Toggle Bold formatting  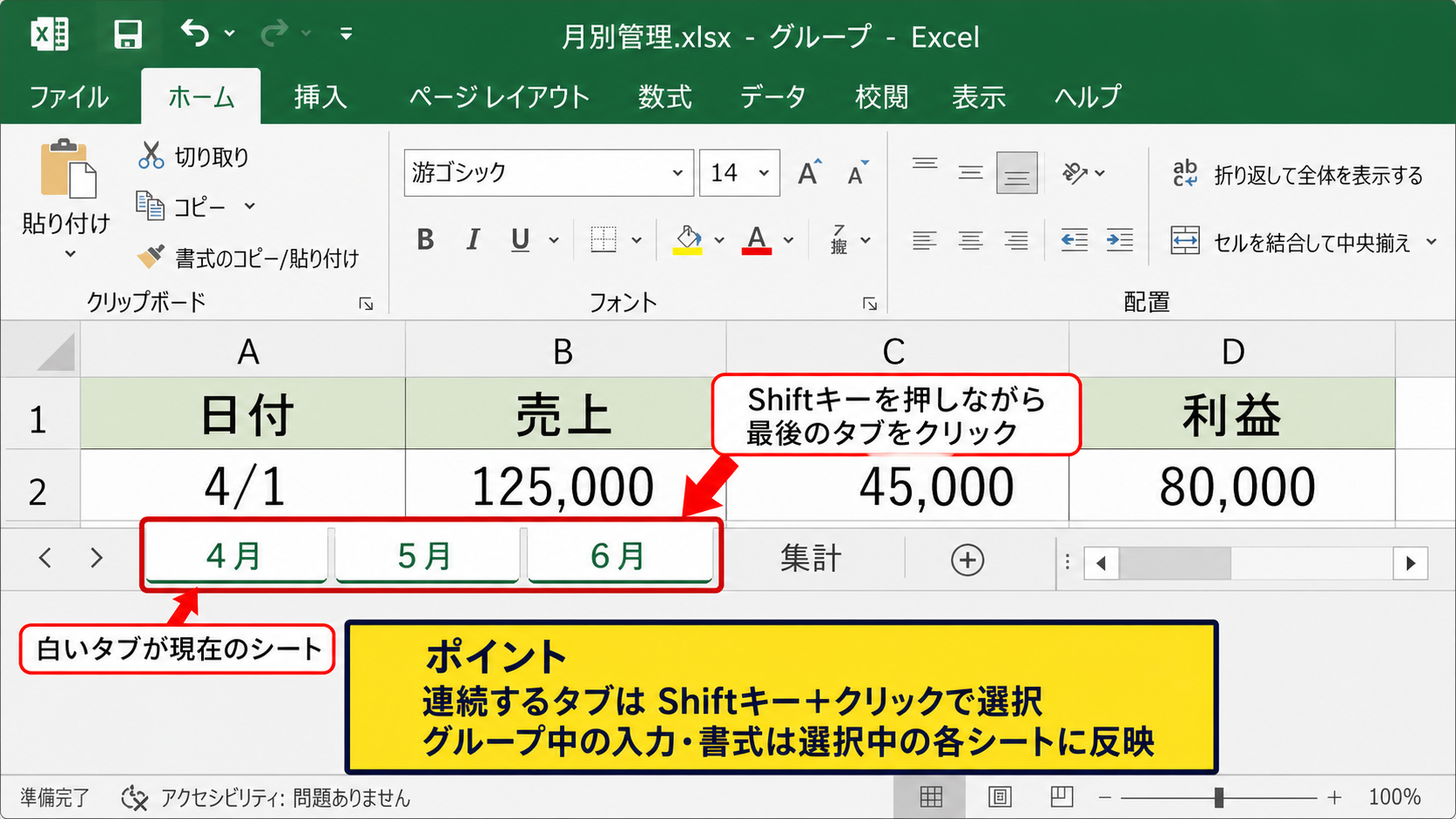pyautogui.click(x=425, y=239)
